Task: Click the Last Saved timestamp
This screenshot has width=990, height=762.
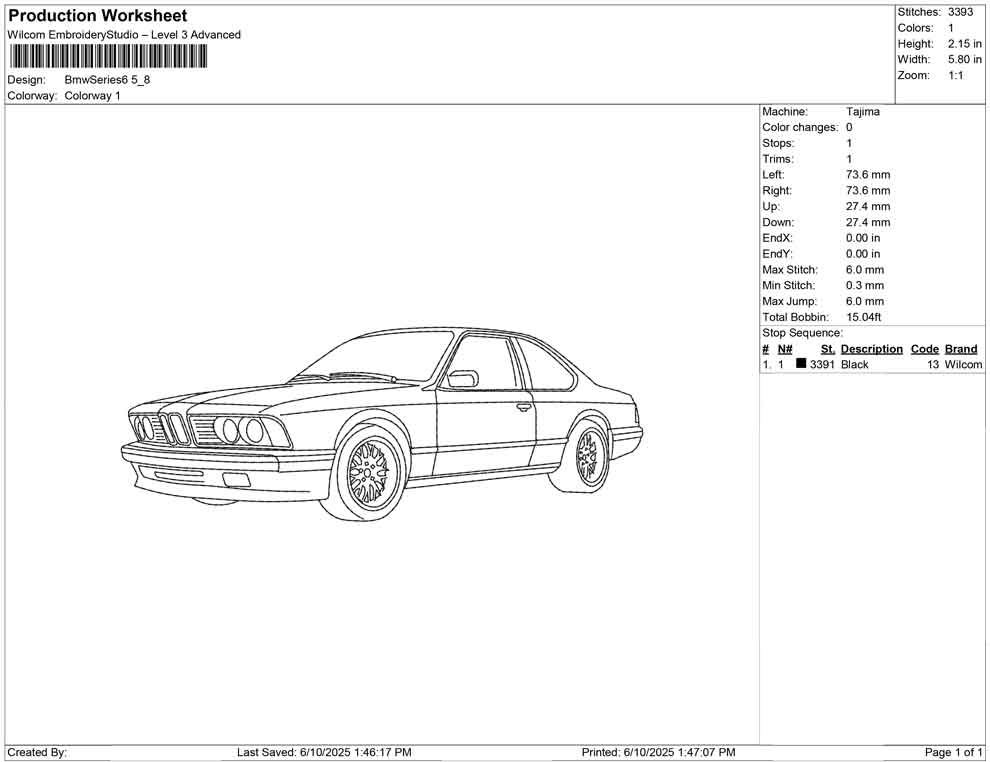Action: point(324,753)
